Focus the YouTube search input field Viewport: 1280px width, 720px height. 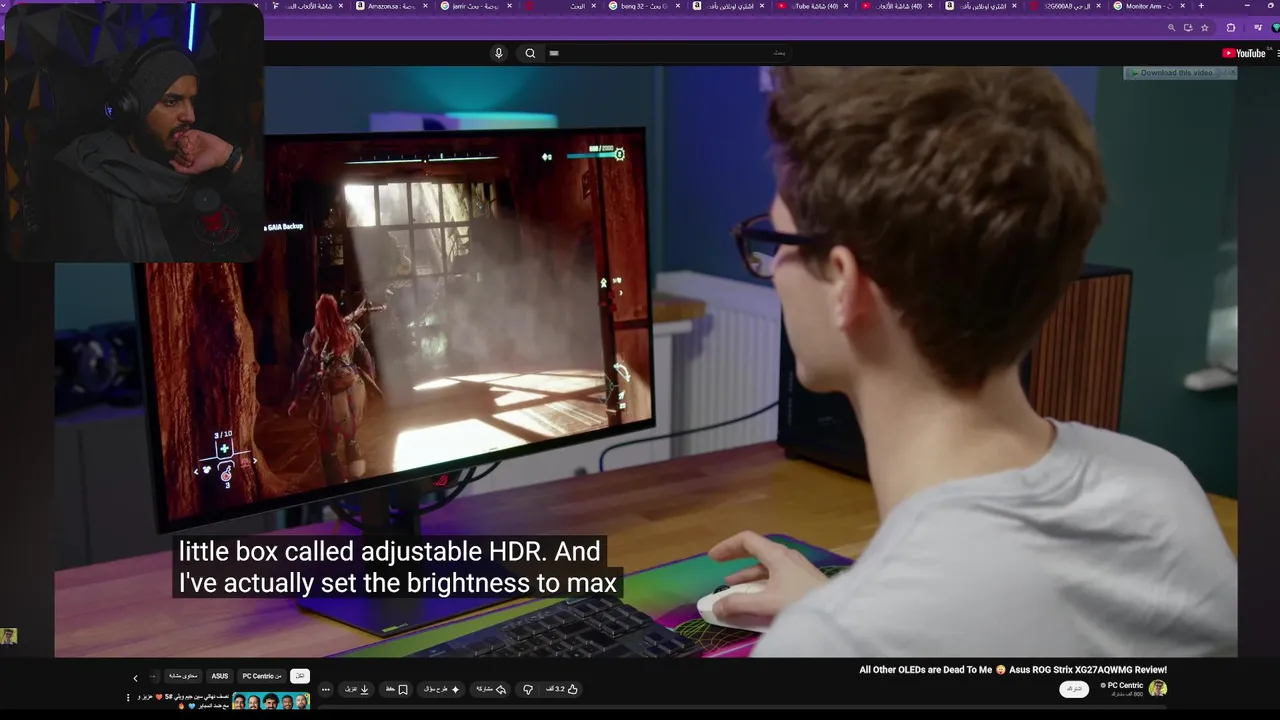pyautogui.click(x=670, y=53)
